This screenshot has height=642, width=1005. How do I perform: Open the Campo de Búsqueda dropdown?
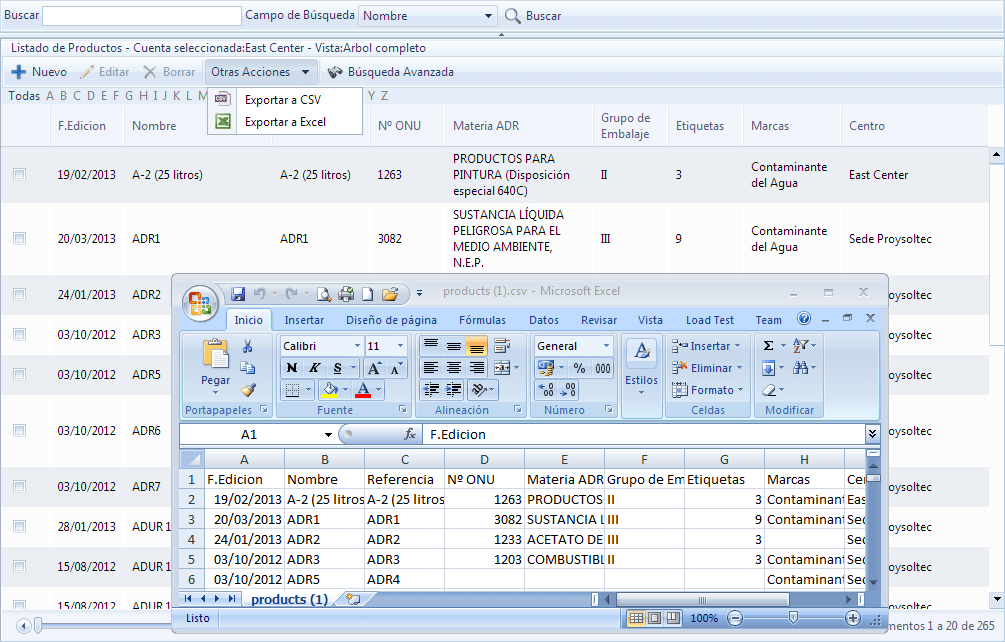pyautogui.click(x=488, y=16)
